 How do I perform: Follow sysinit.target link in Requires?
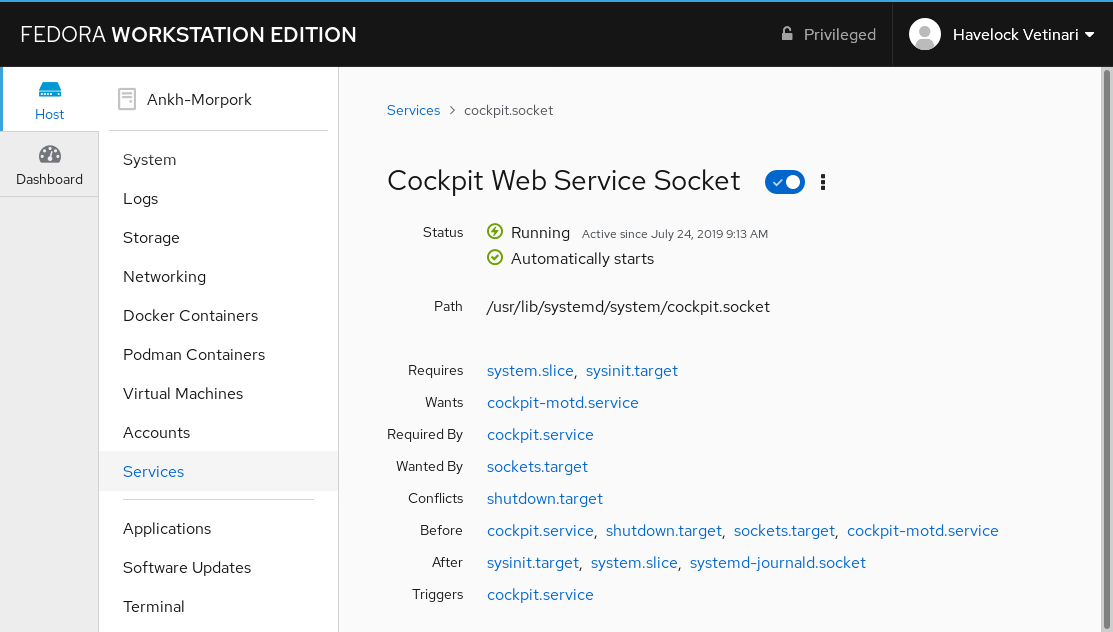[x=632, y=371]
